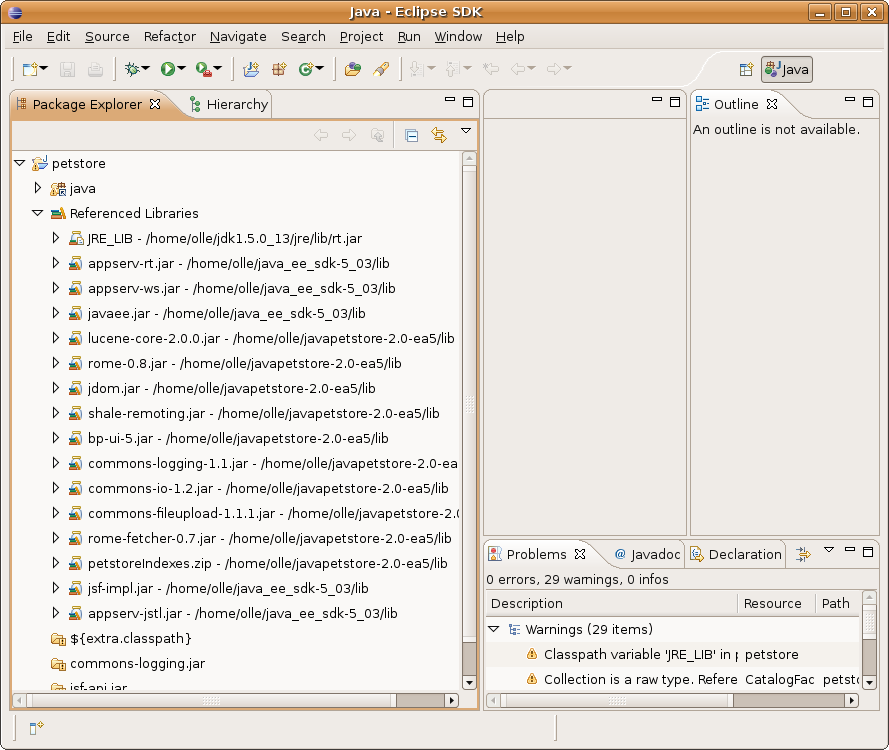This screenshot has height=750, width=889.
Task: Click the Package Explorer vertical scrollbar down arrow
Action: click(x=469, y=683)
